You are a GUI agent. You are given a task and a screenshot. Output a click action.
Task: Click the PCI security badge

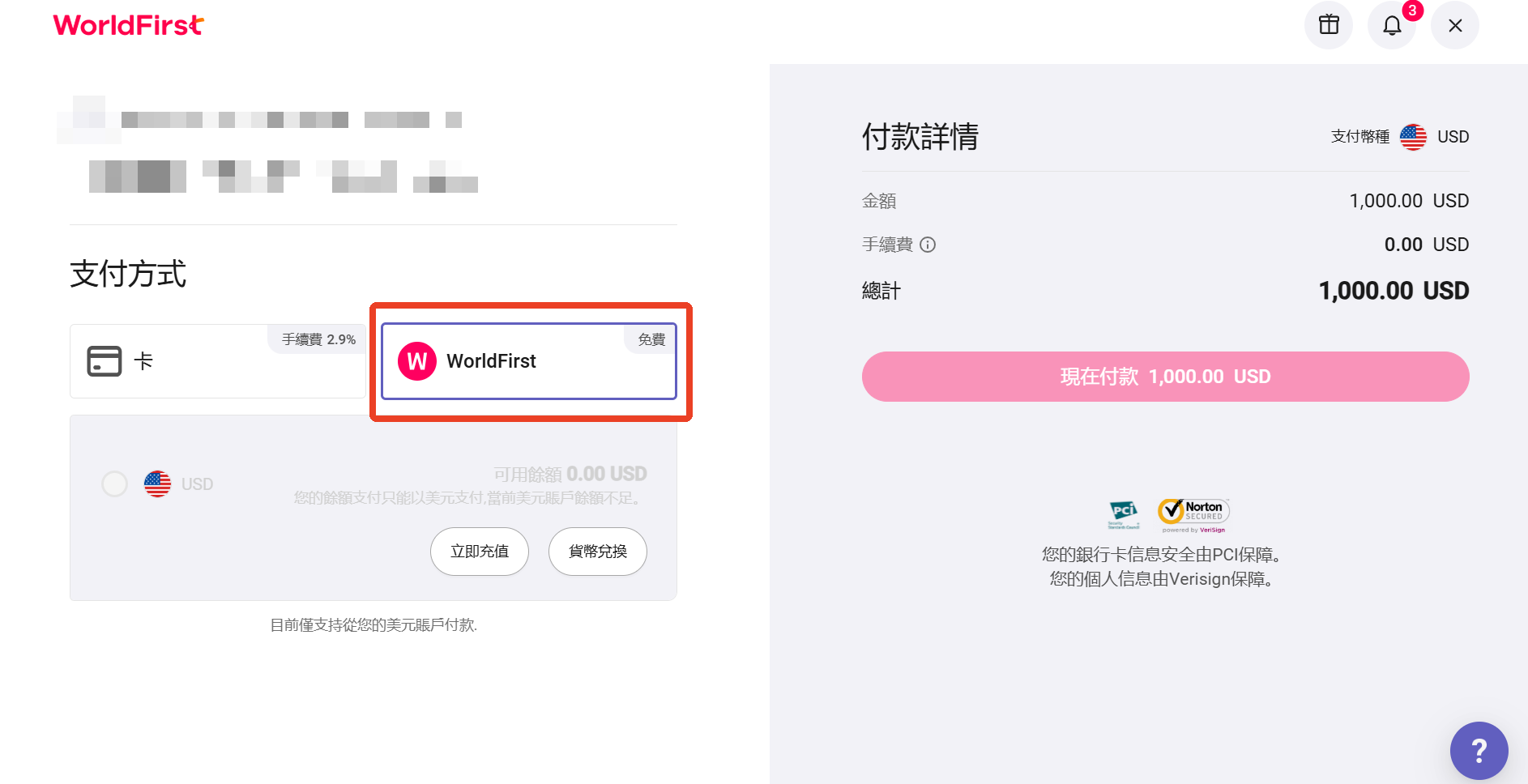pyautogui.click(x=1124, y=514)
